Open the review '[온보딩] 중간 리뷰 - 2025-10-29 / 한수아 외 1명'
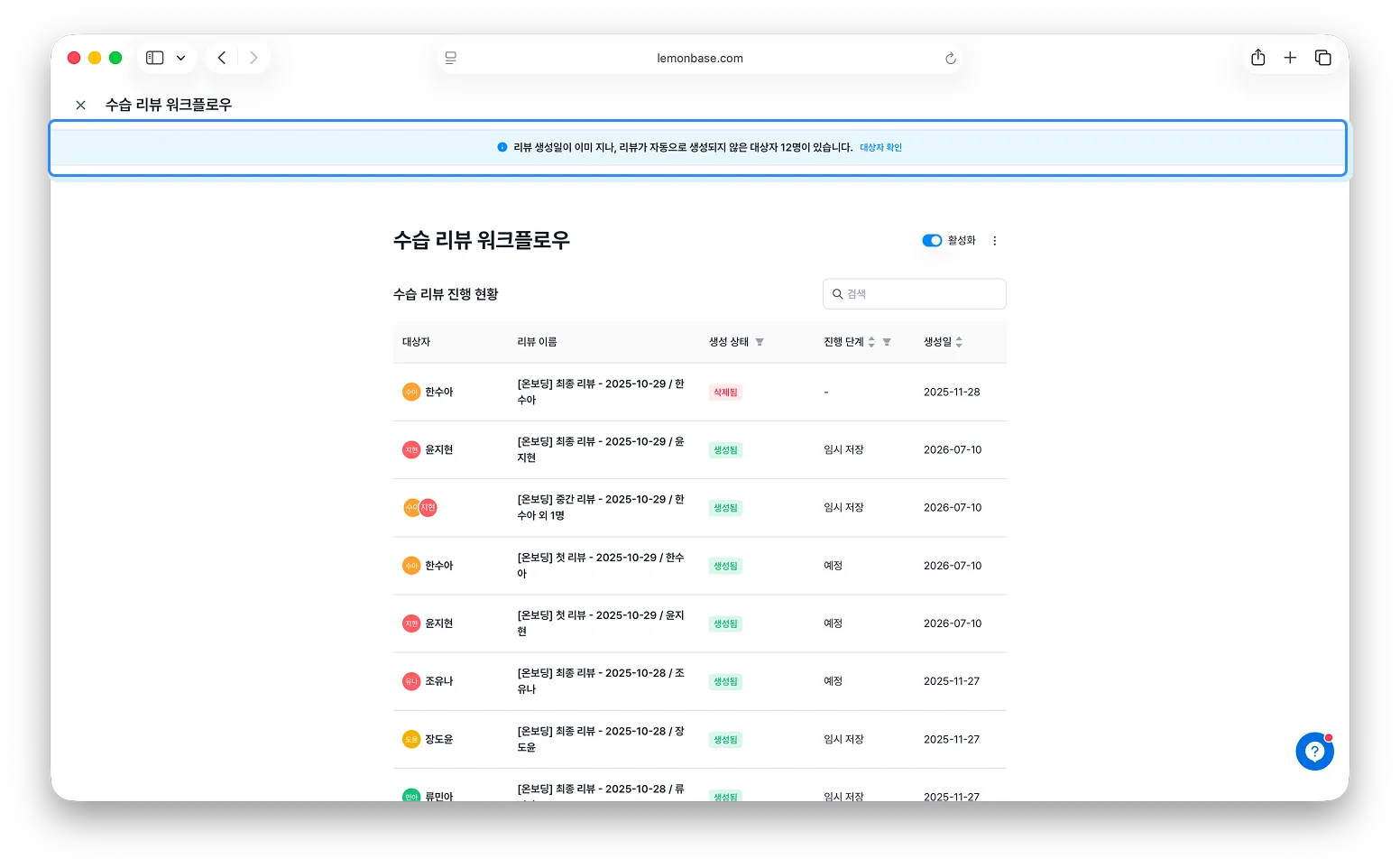The width and height of the screenshot is (1400, 868). pyautogui.click(x=601, y=507)
